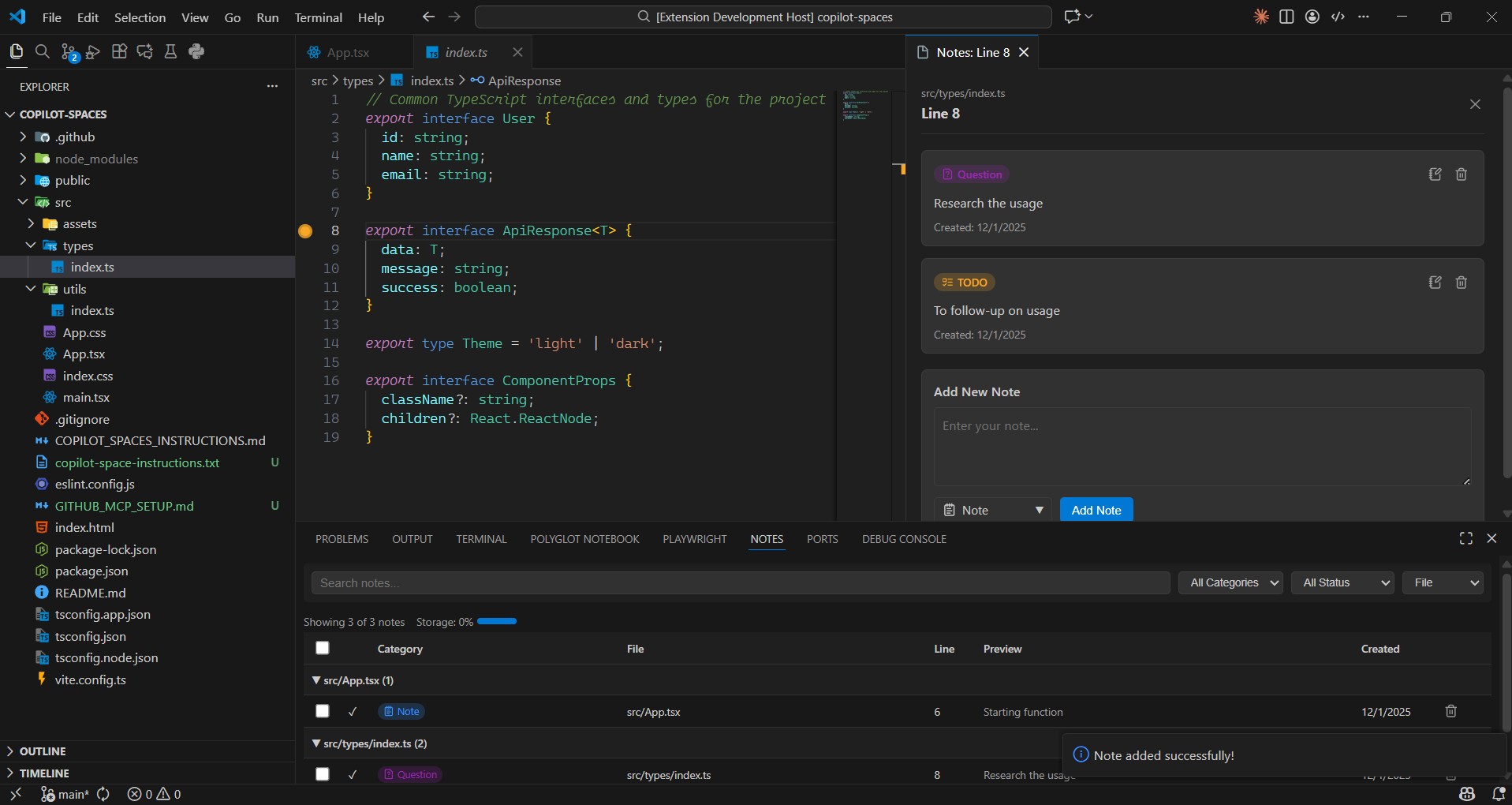The width and height of the screenshot is (1512, 805).
Task: Switch to the TERMINAL panel tab
Action: 481,539
